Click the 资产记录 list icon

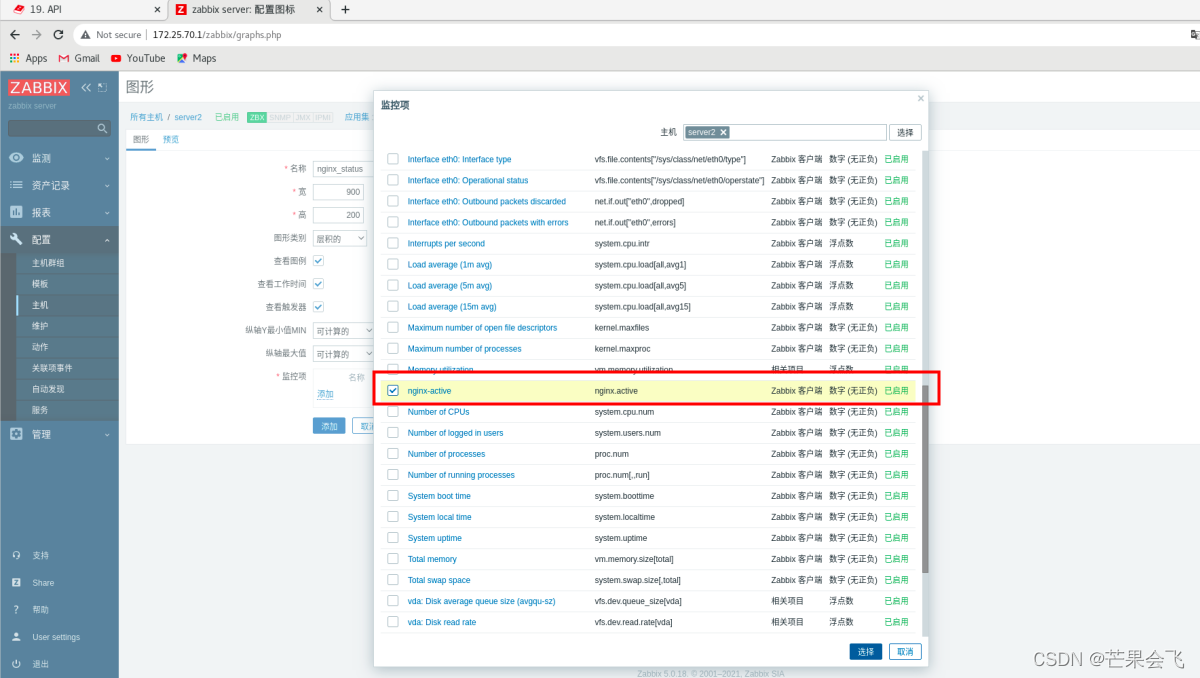16,185
